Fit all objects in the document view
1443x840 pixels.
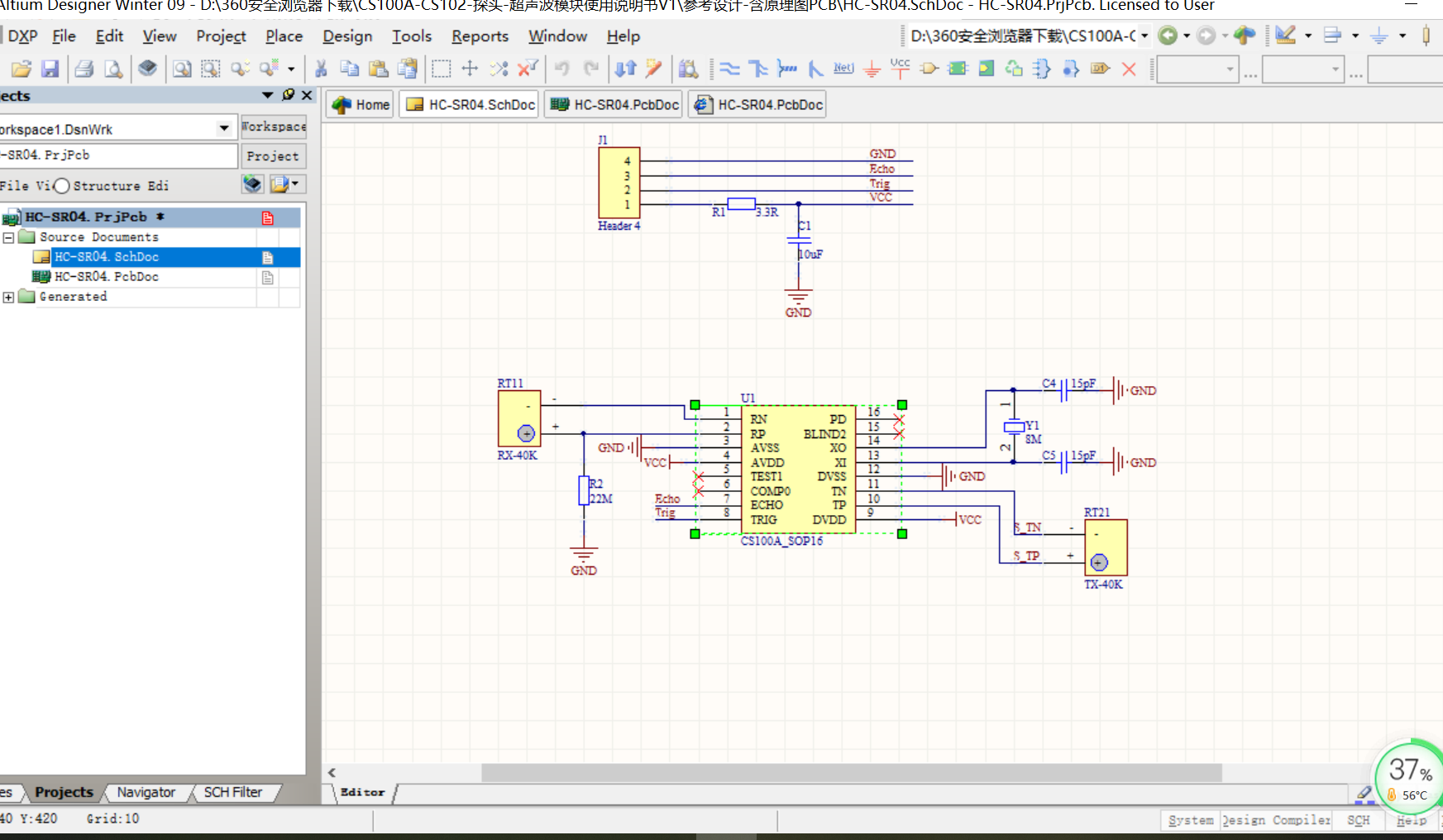click(181, 69)
